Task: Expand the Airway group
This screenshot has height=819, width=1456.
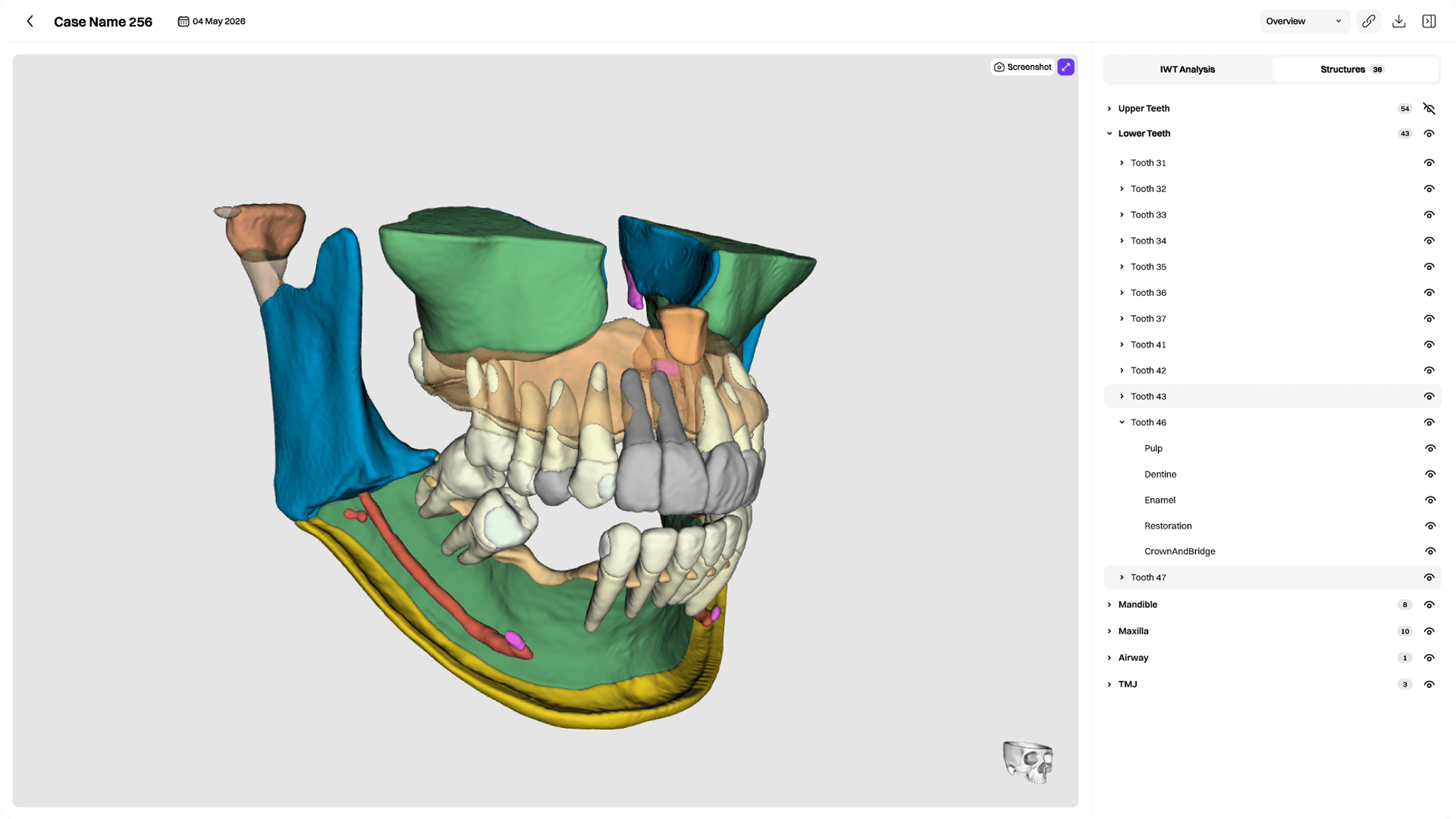Action: (x=1109, y=659)
